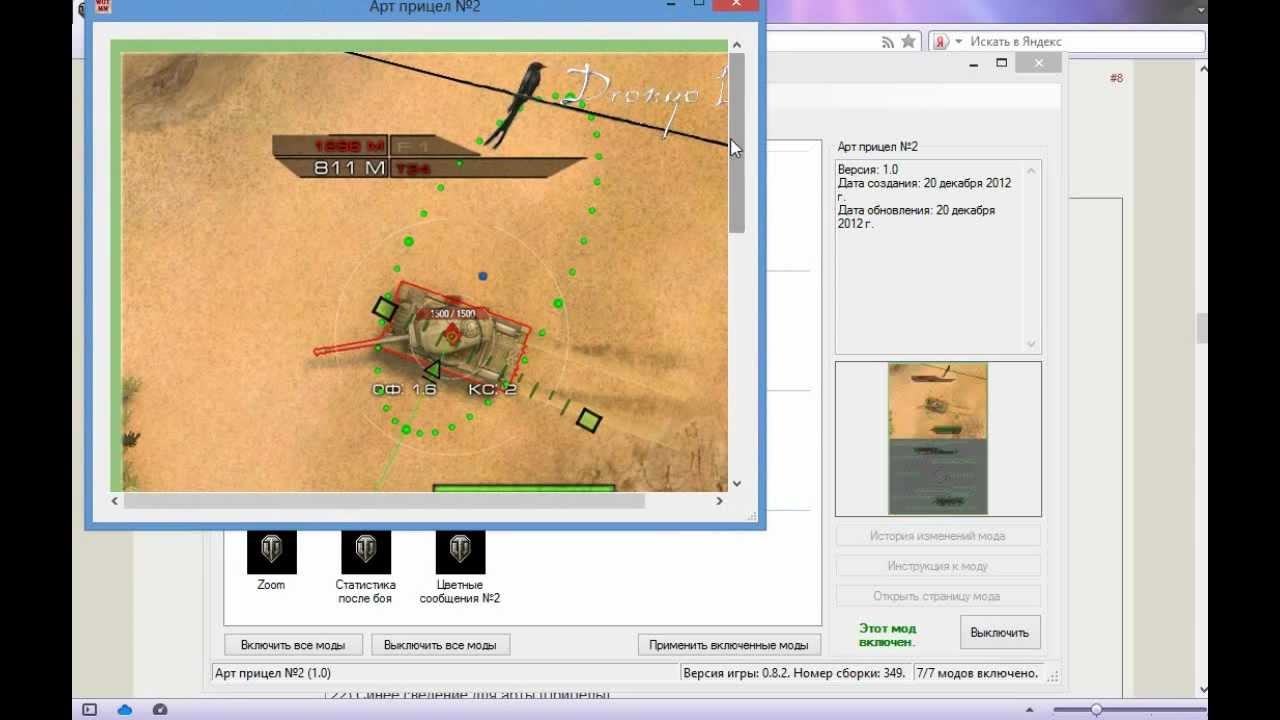1280x720 pixels.
Task: Click the #8 post number link on forum page
Action: (1117, 78)
